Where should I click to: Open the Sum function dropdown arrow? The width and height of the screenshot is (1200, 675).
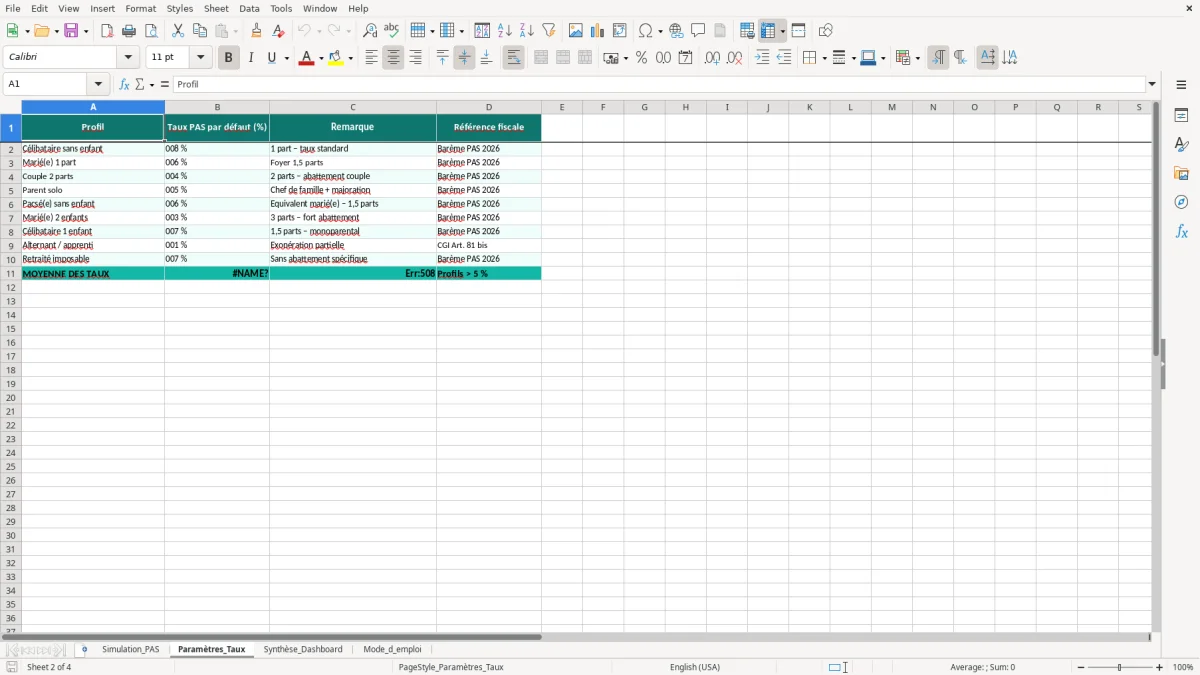click(x=152, y=84)
